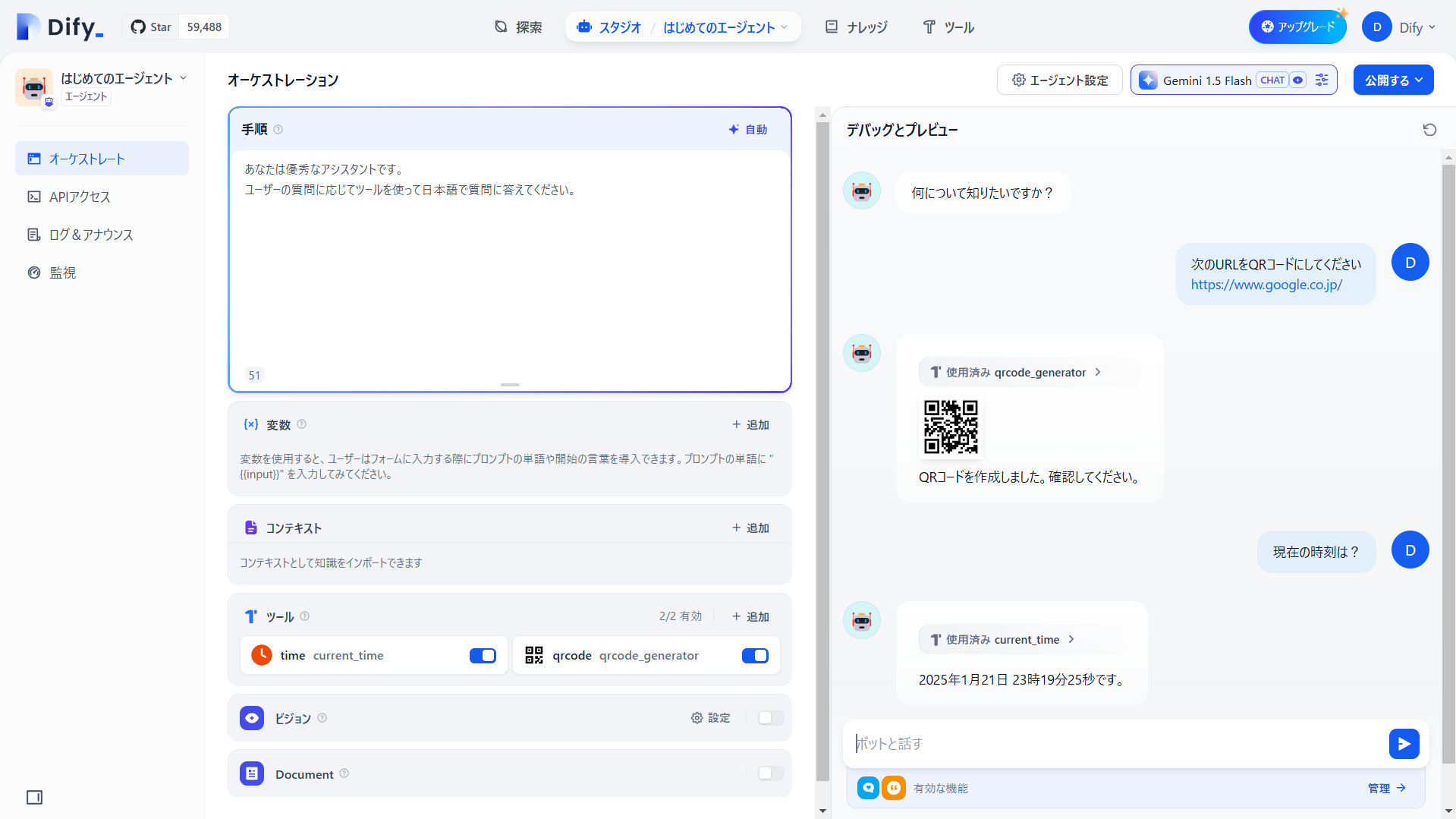Click the ボットと話す chat input field
1456x819 pixels.
click(x=1115, y=744)
